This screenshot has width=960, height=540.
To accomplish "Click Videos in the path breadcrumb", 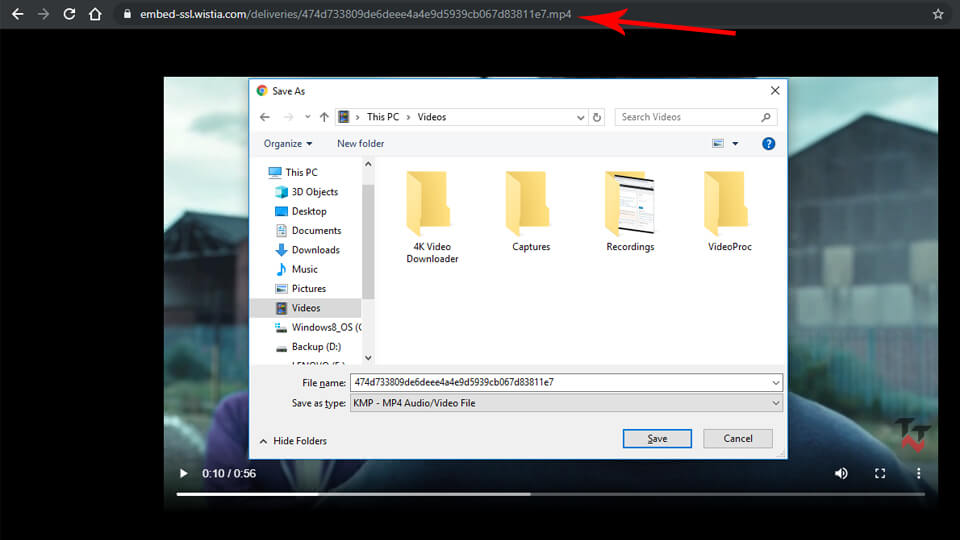I will coord(432,117).
